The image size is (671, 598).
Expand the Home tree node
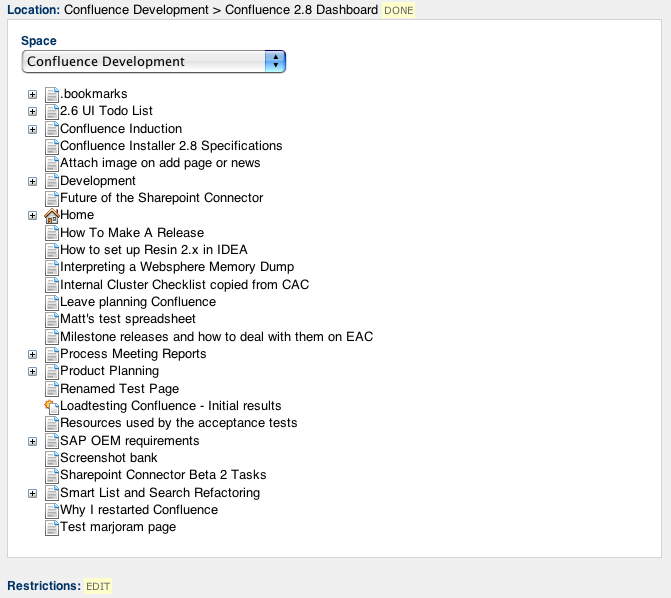pyautogui.click(x=33, y=215)
